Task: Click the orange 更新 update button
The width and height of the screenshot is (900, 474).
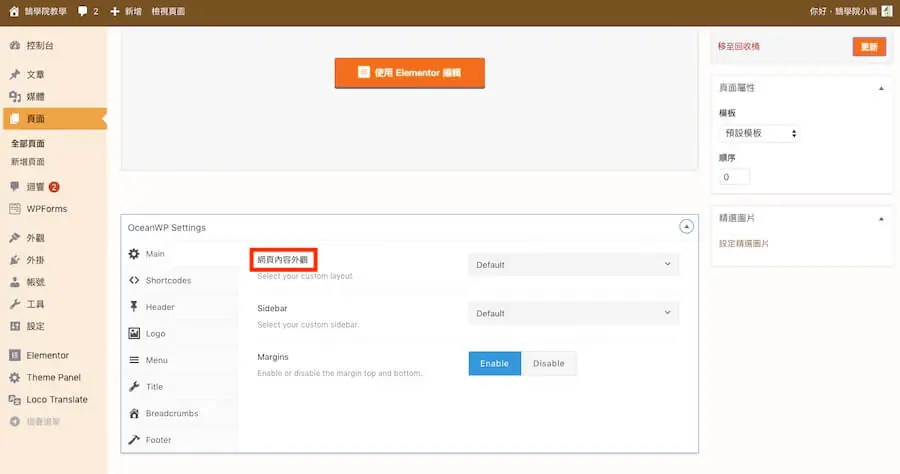Action: click(x=869, y=46)
